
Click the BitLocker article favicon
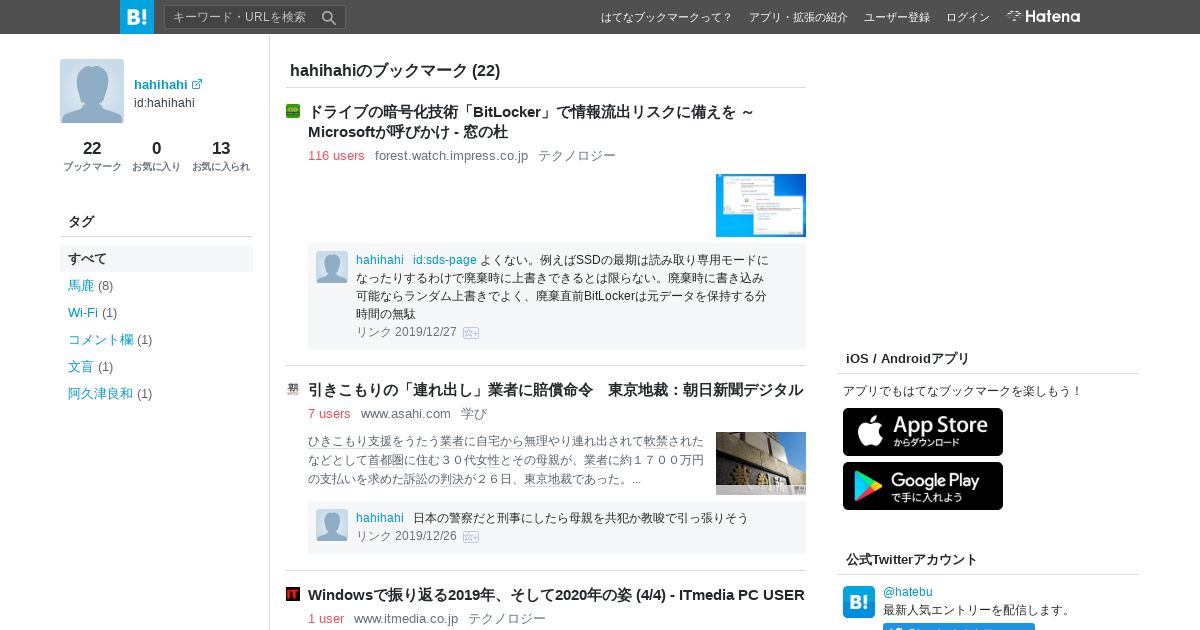[x=293, y=111]
